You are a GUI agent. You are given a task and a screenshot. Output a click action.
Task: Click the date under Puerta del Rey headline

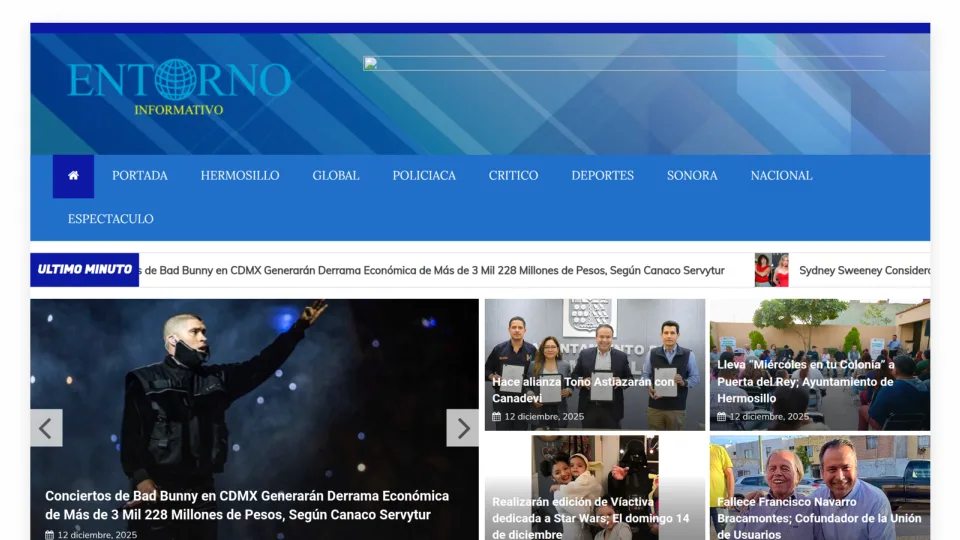(x=763, y=417)
